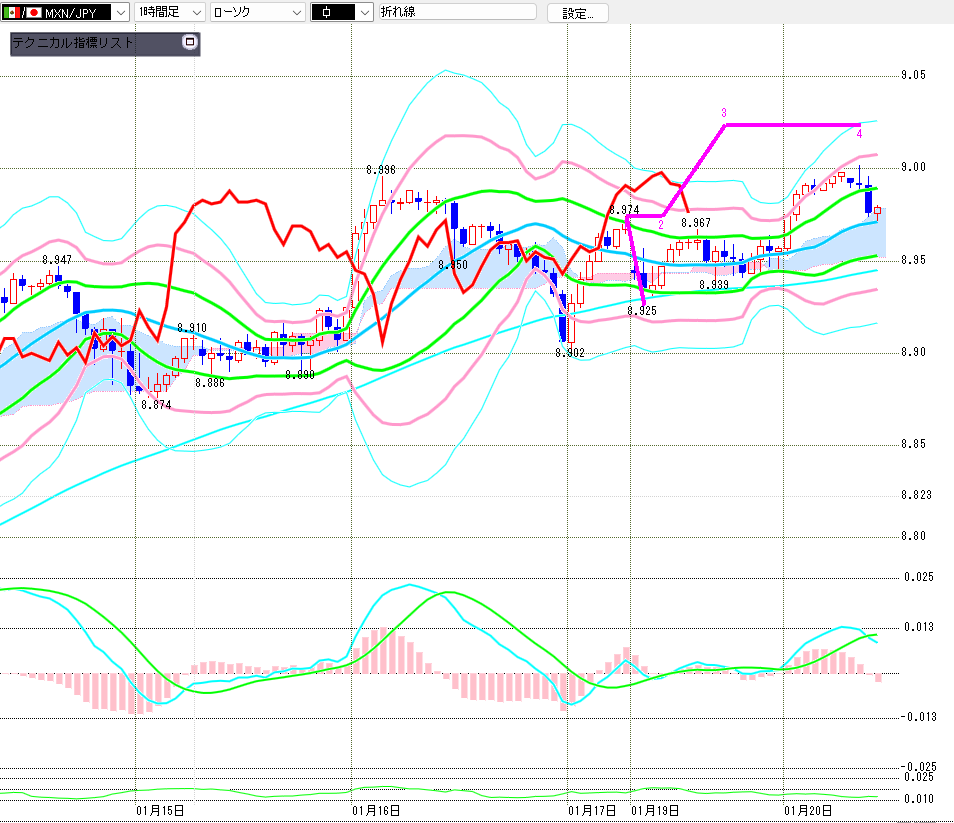Select the magenta wave marker labeled 3

(x=723, y=112)
